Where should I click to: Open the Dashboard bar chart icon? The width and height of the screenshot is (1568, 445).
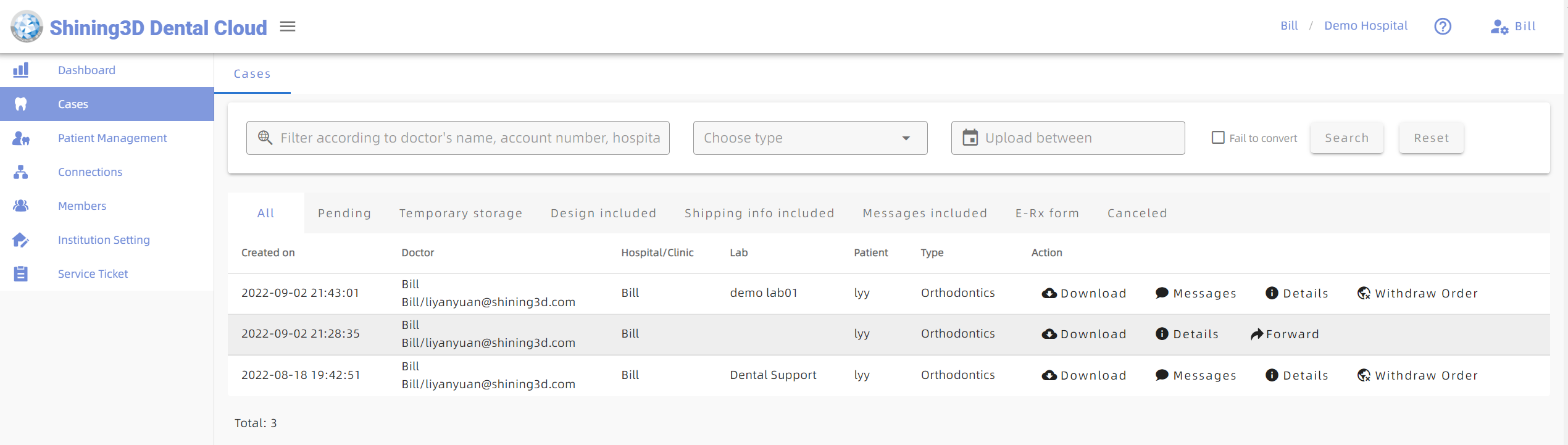(x=21, y=70)
